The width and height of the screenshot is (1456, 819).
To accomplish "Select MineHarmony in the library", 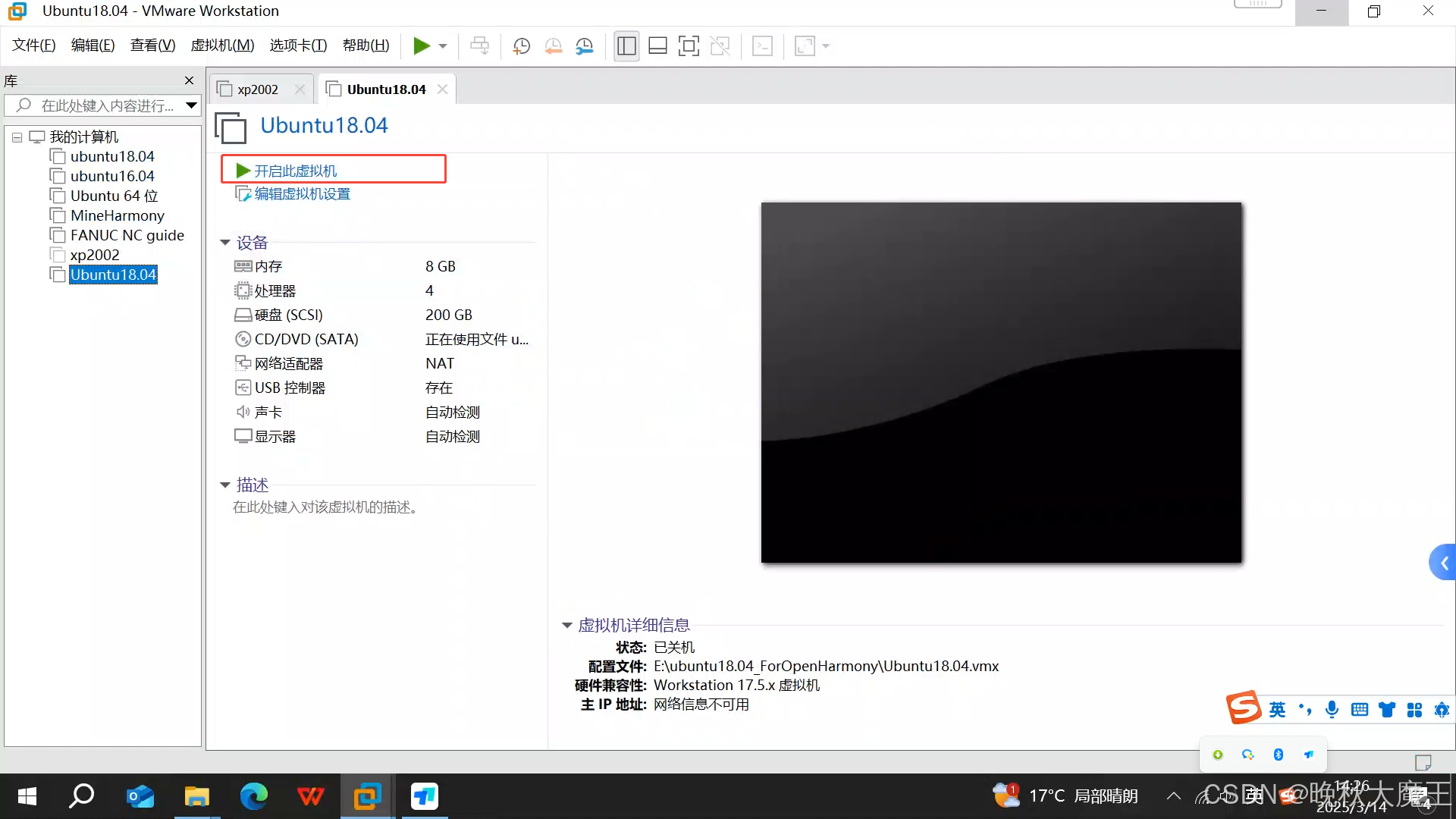I will 117,215.
